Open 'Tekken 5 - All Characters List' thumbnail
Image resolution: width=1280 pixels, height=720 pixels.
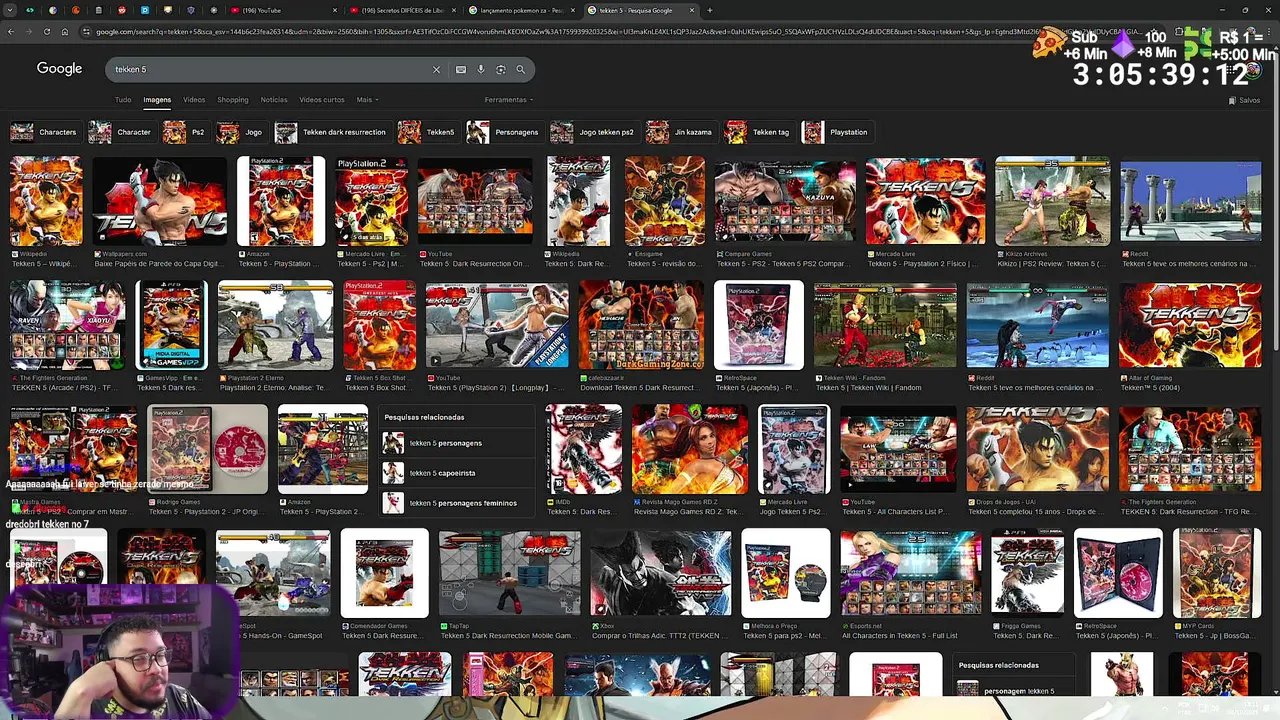(x=897, y=450)
